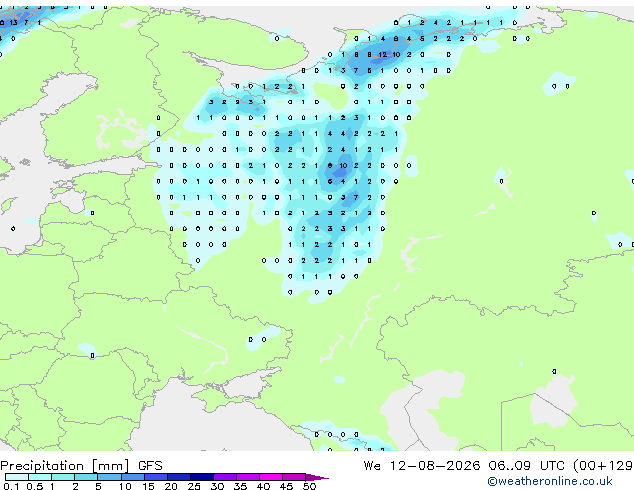The height and width of the screenshot is (490, 634).
Task: Click the 'Precipitation [mm]' title text
Action: pyautogui.click(x=65, y=466)
